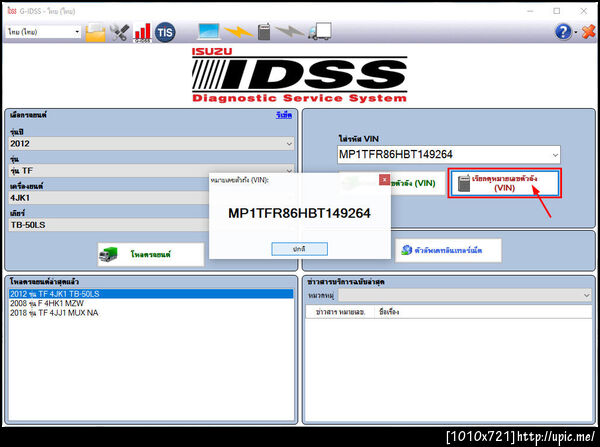Click the red bar chart G-IDSS icon
Image resolution: width=600 pixels, height=447 pixels.
142,32
